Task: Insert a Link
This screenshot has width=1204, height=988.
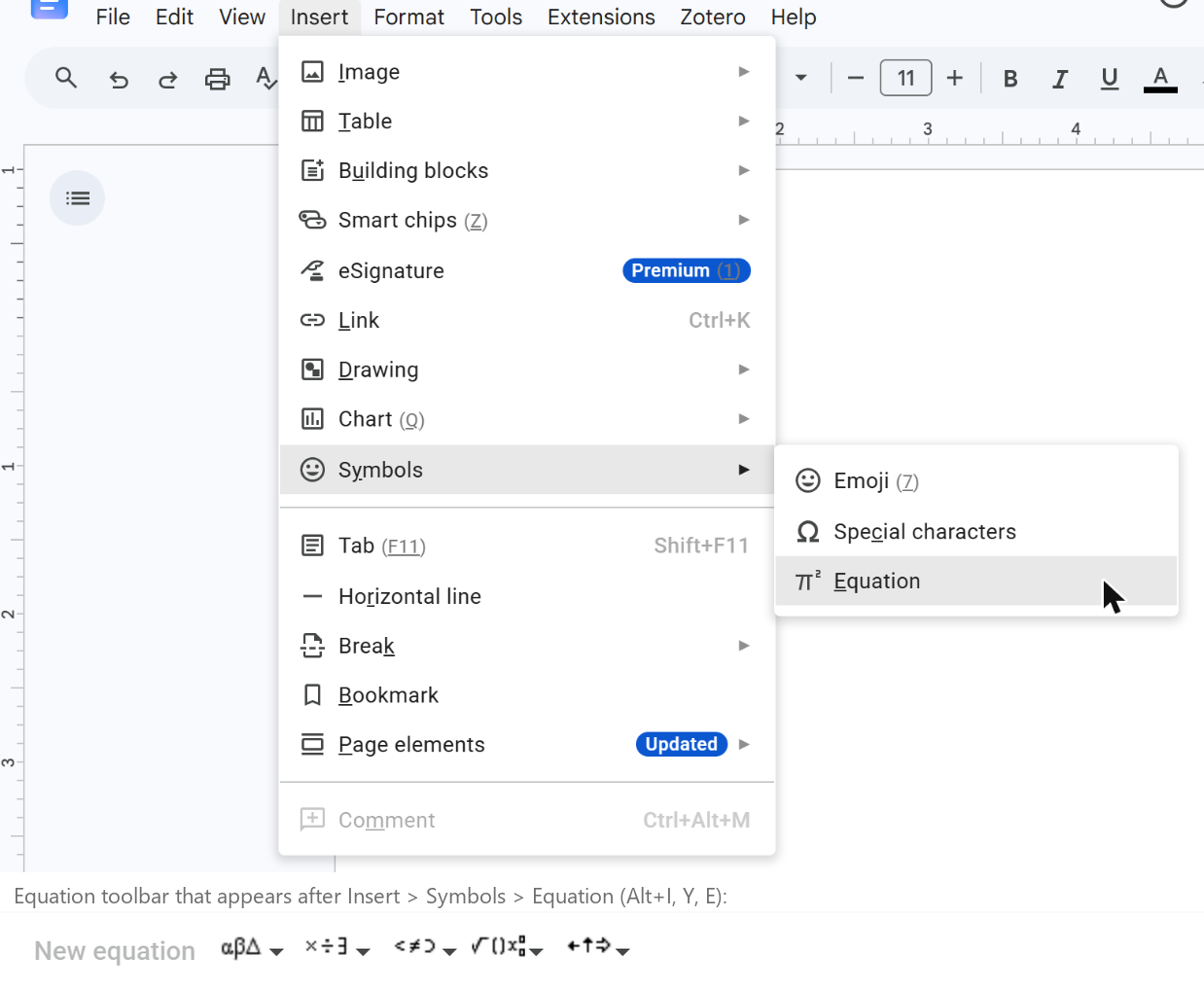Action: [527, 320]
